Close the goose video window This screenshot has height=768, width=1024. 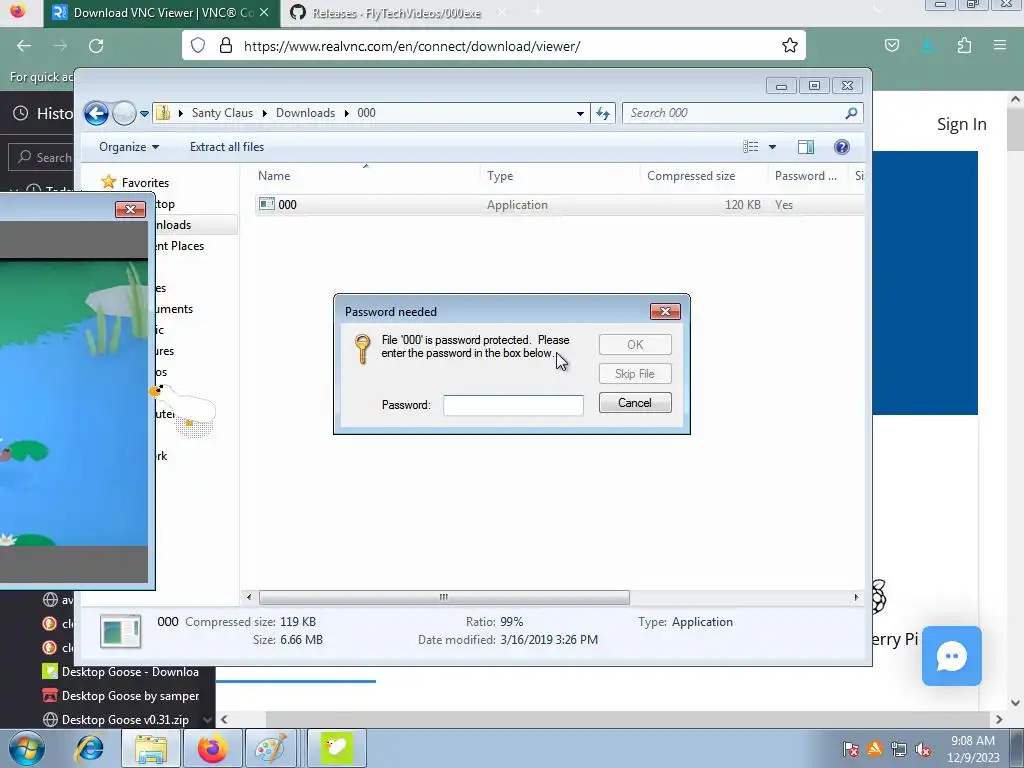pos(130,209)
